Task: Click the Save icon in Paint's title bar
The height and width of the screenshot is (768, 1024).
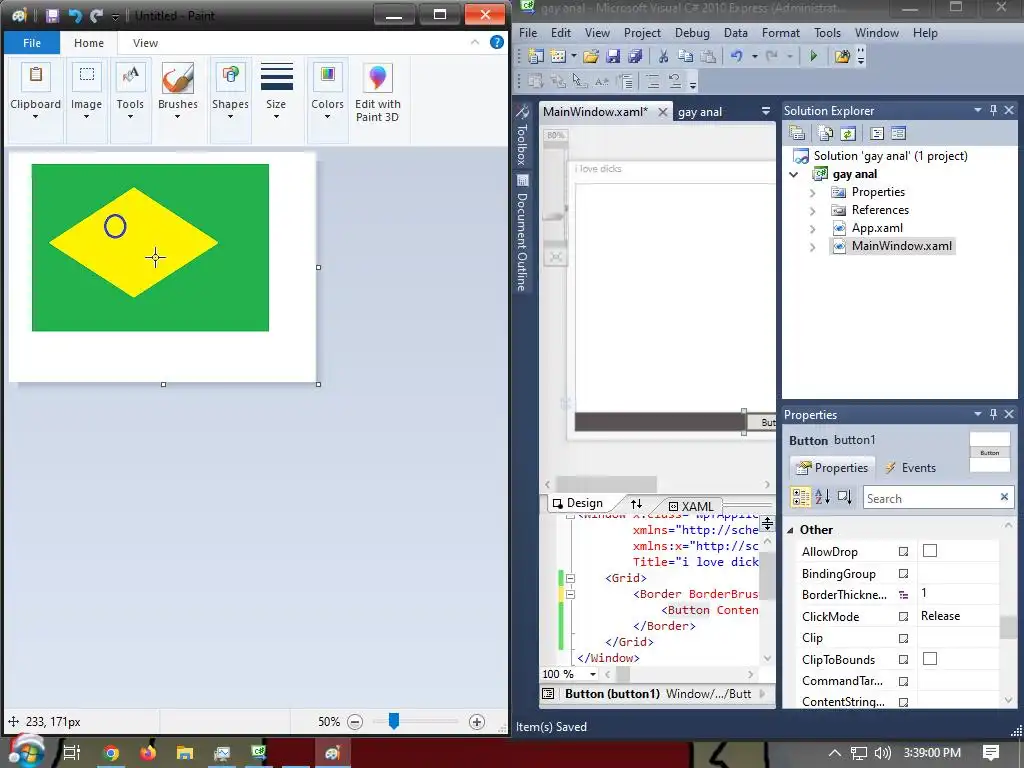Action: point(52,15)
